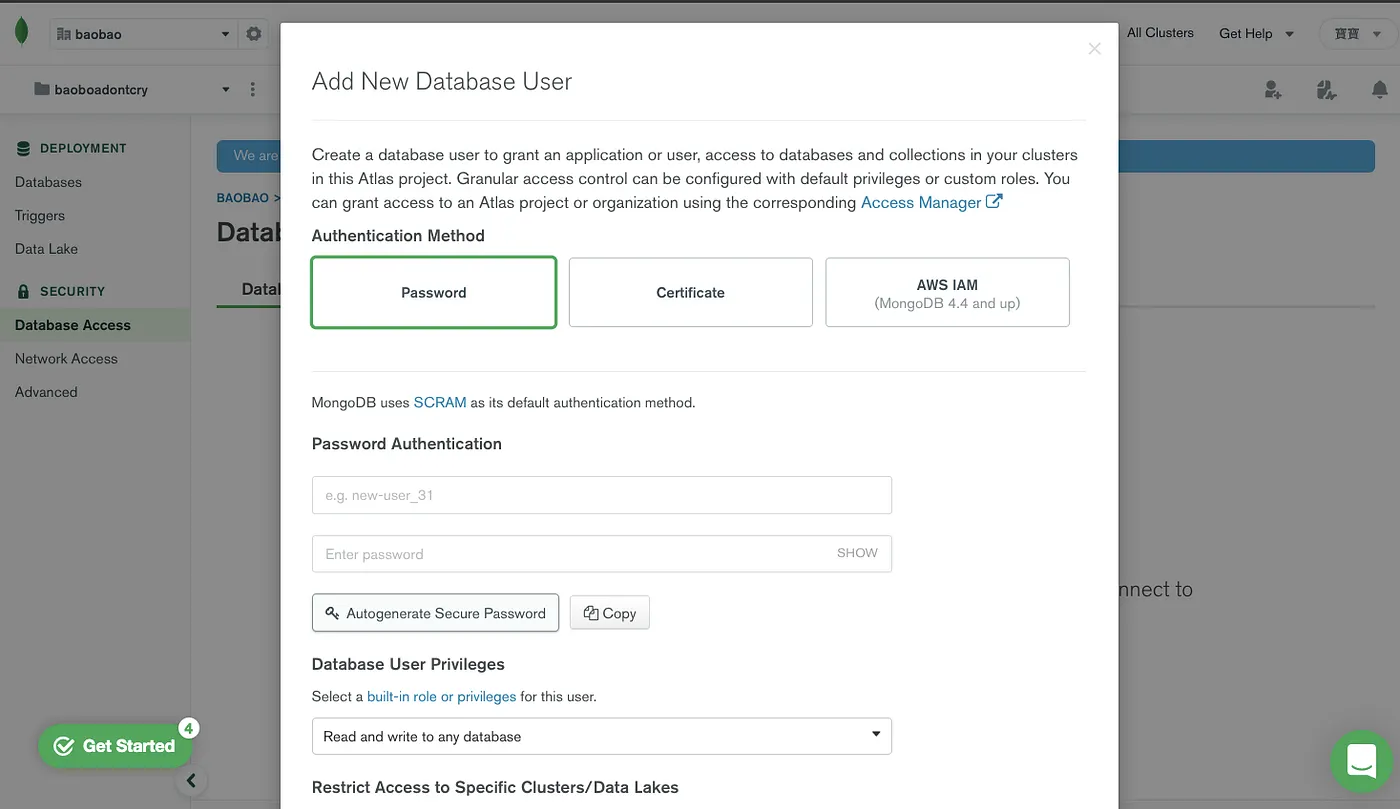Follow the SCRAM link

pyautogui.click(x=440, y=402)
